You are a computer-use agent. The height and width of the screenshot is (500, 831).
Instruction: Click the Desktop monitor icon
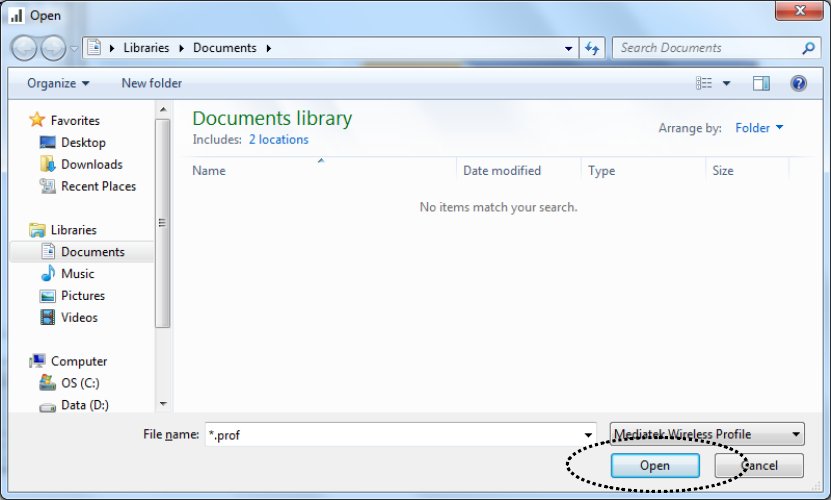[x=48, y=142]
